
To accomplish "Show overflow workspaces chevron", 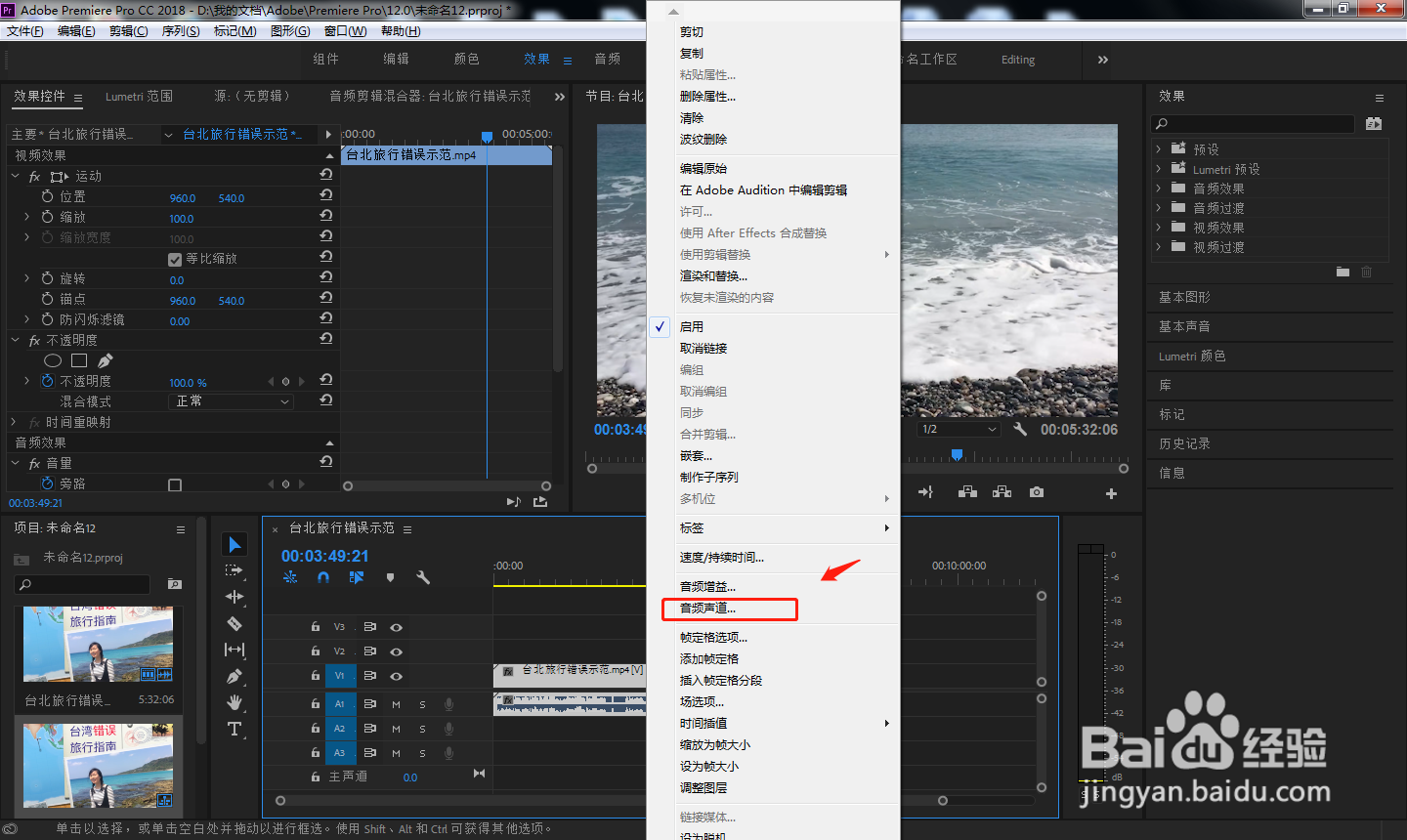I will (1103, 60).
